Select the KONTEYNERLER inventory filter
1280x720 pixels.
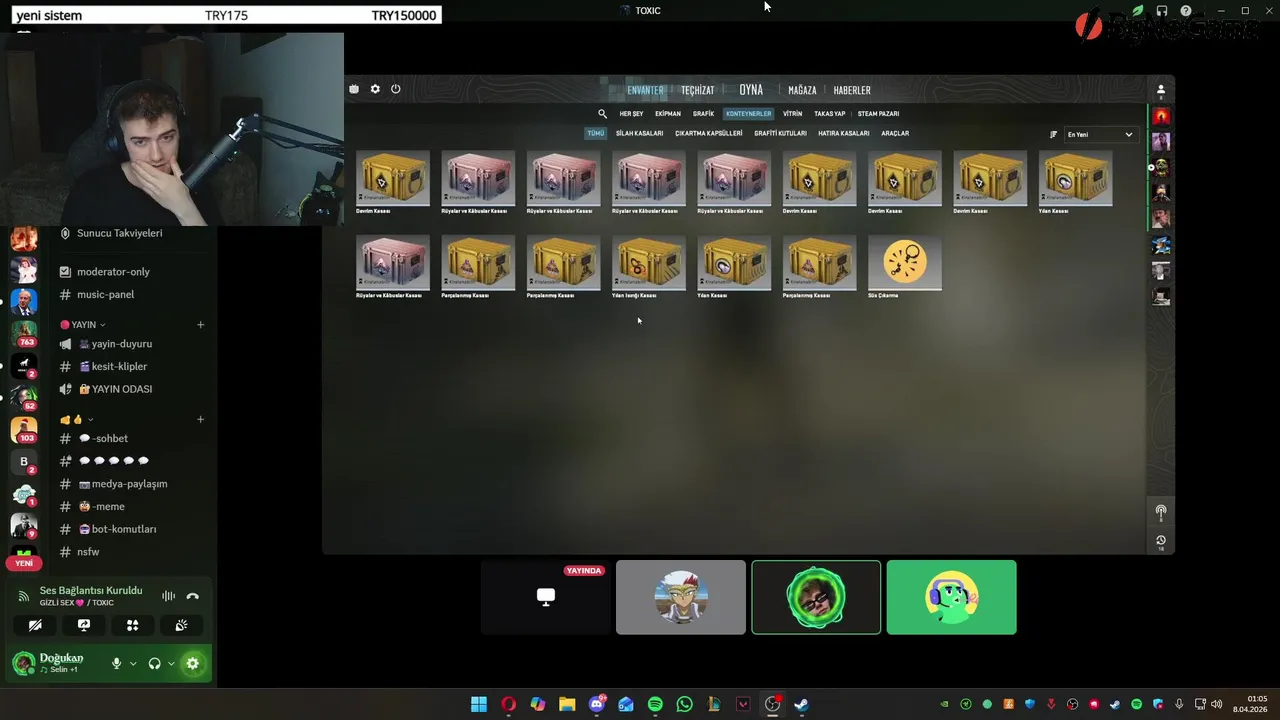[749, 114]
